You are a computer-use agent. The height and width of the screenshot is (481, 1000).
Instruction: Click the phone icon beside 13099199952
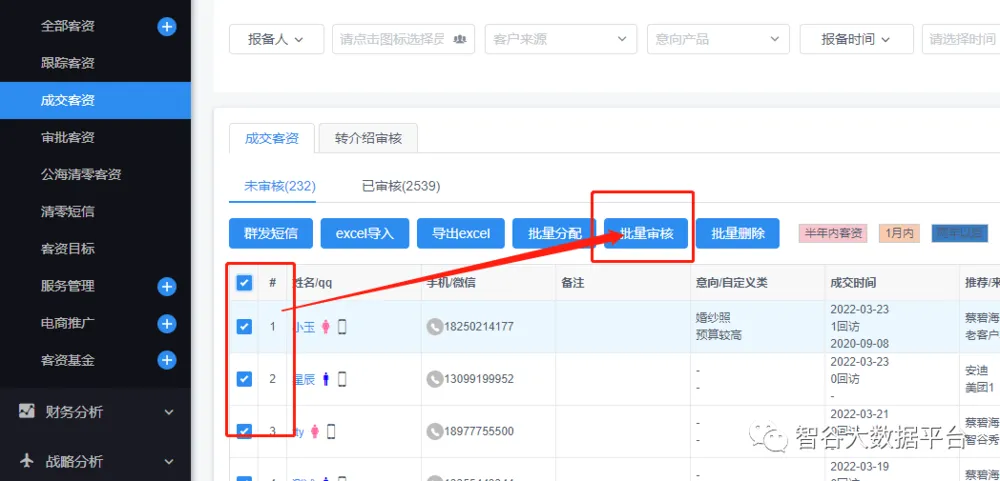[x=434, y=379]
